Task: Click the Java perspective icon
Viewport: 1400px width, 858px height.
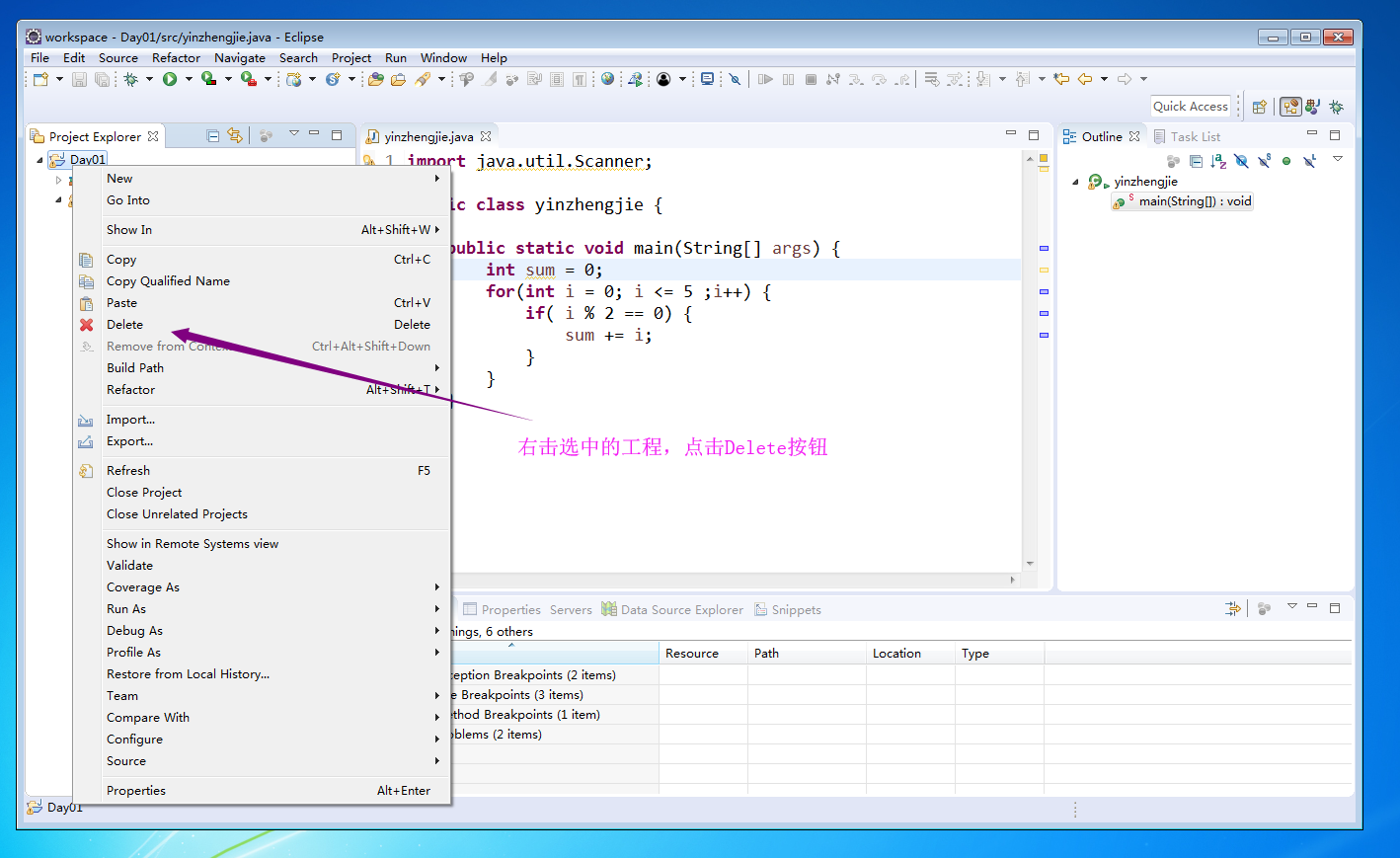Action: click(x=1312, y=107)
